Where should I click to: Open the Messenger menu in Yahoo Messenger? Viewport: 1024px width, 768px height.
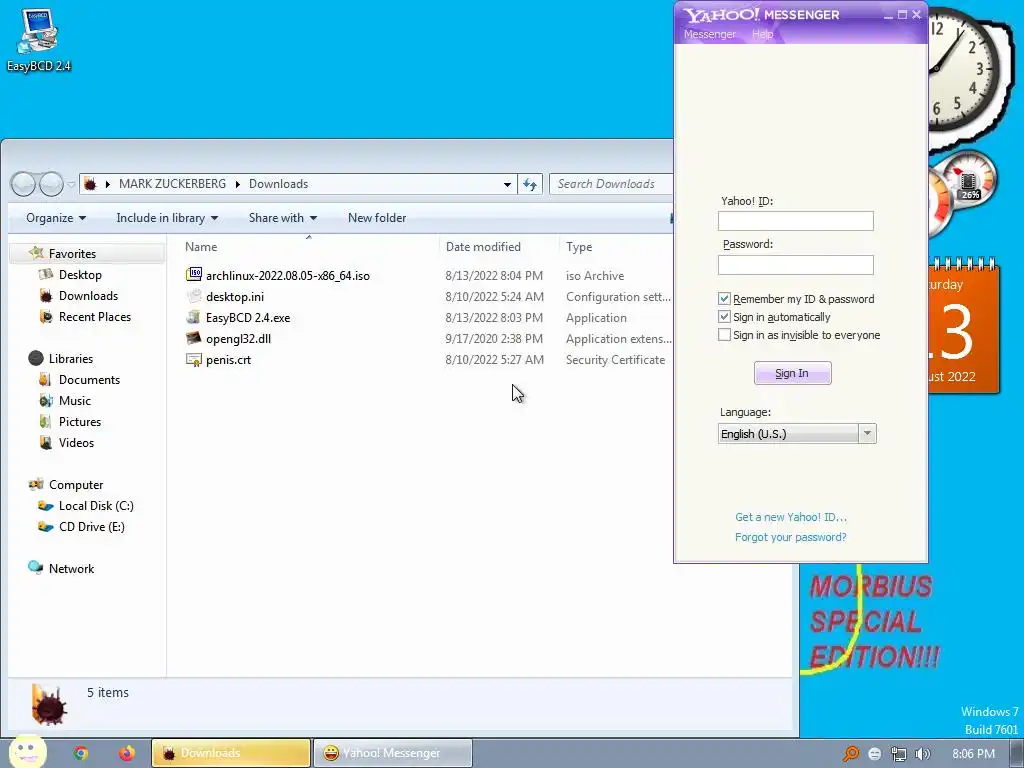click(x=710, y=34)
